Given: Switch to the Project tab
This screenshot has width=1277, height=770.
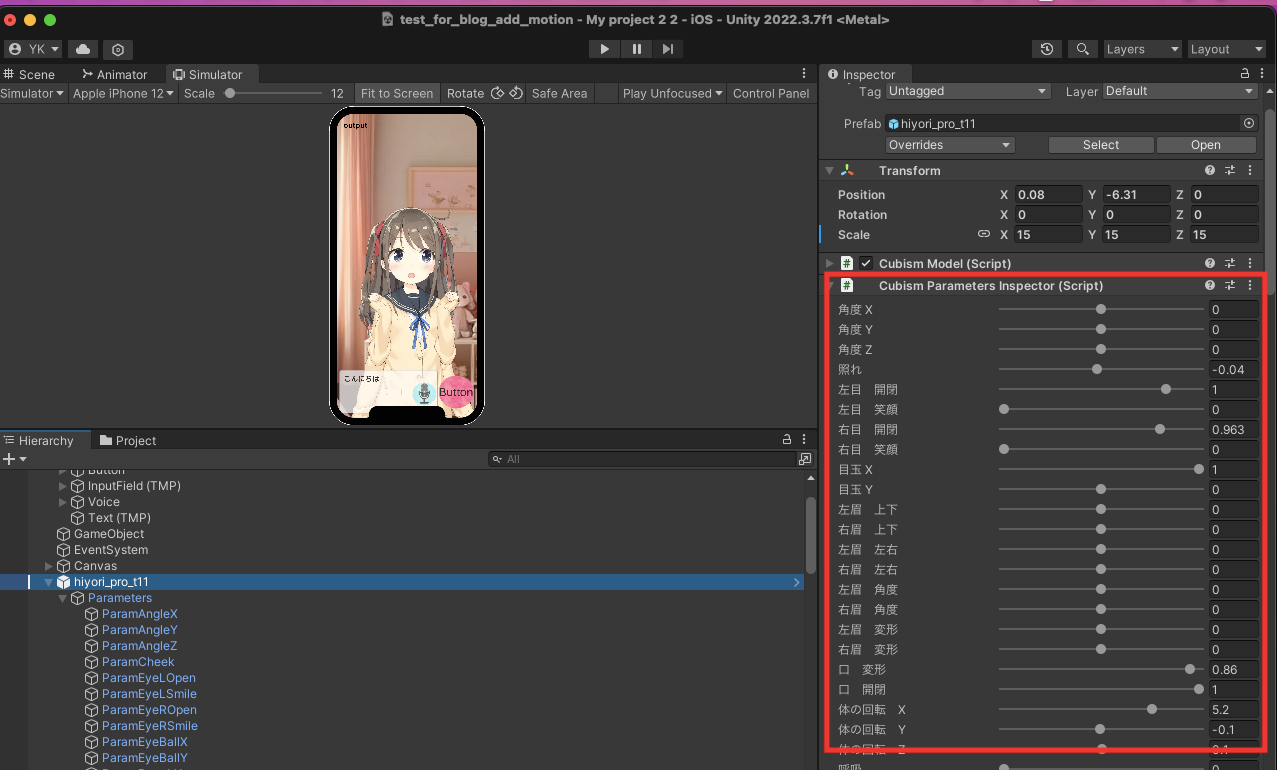Looking at the screenshot, I should tap(127, 440).
